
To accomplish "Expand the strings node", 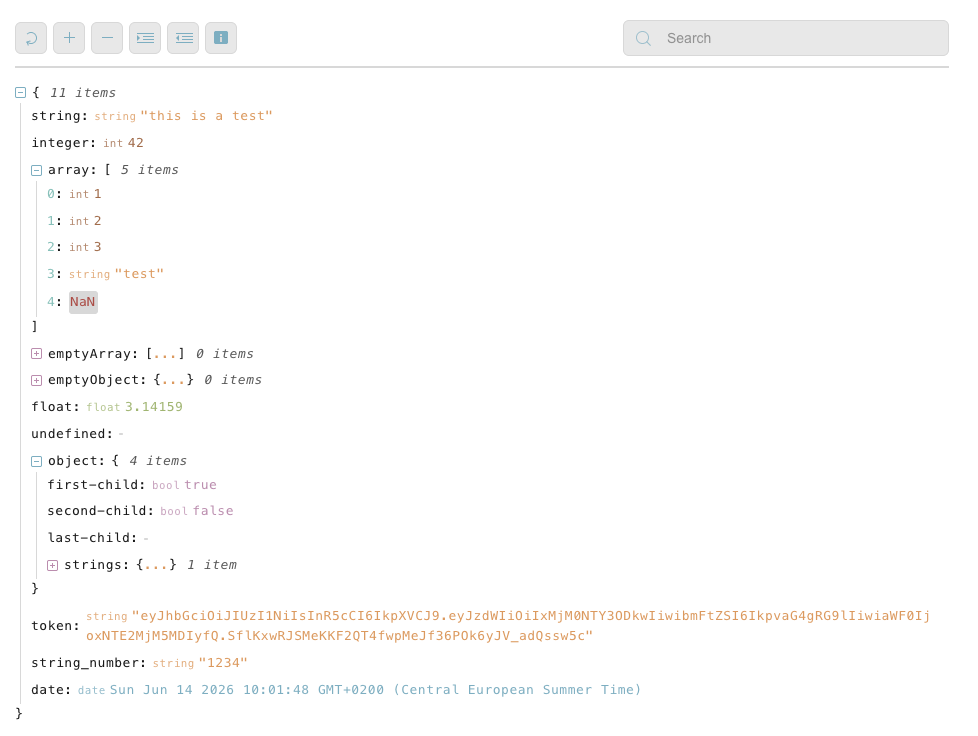I will (53, 566).
